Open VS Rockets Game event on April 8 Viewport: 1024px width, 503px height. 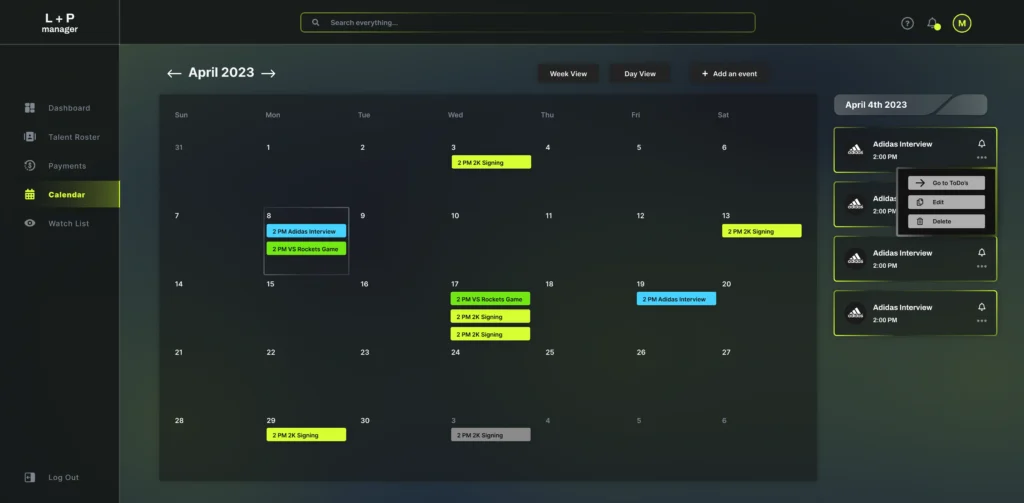(x=306, y=249)
